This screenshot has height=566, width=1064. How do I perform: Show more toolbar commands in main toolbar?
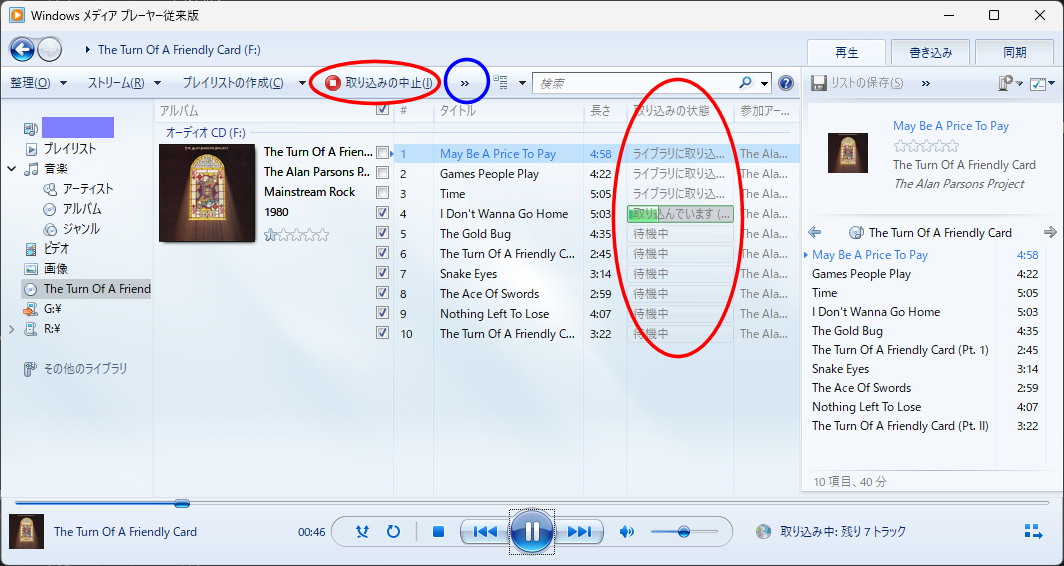(465, 83)
